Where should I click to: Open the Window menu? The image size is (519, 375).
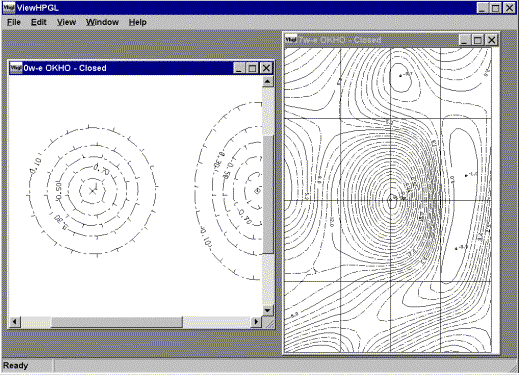102,22
